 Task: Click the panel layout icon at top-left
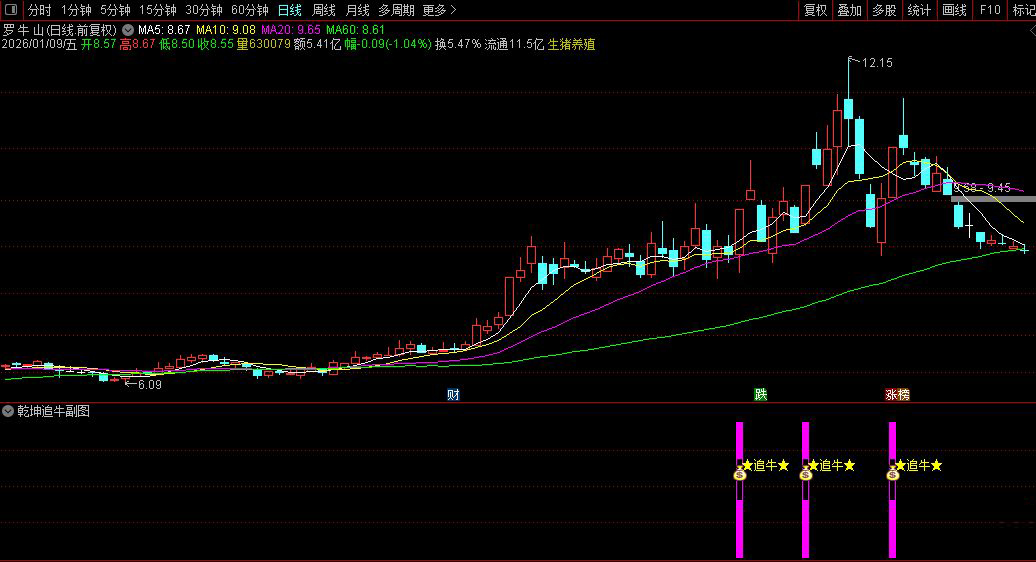(11, 9)
